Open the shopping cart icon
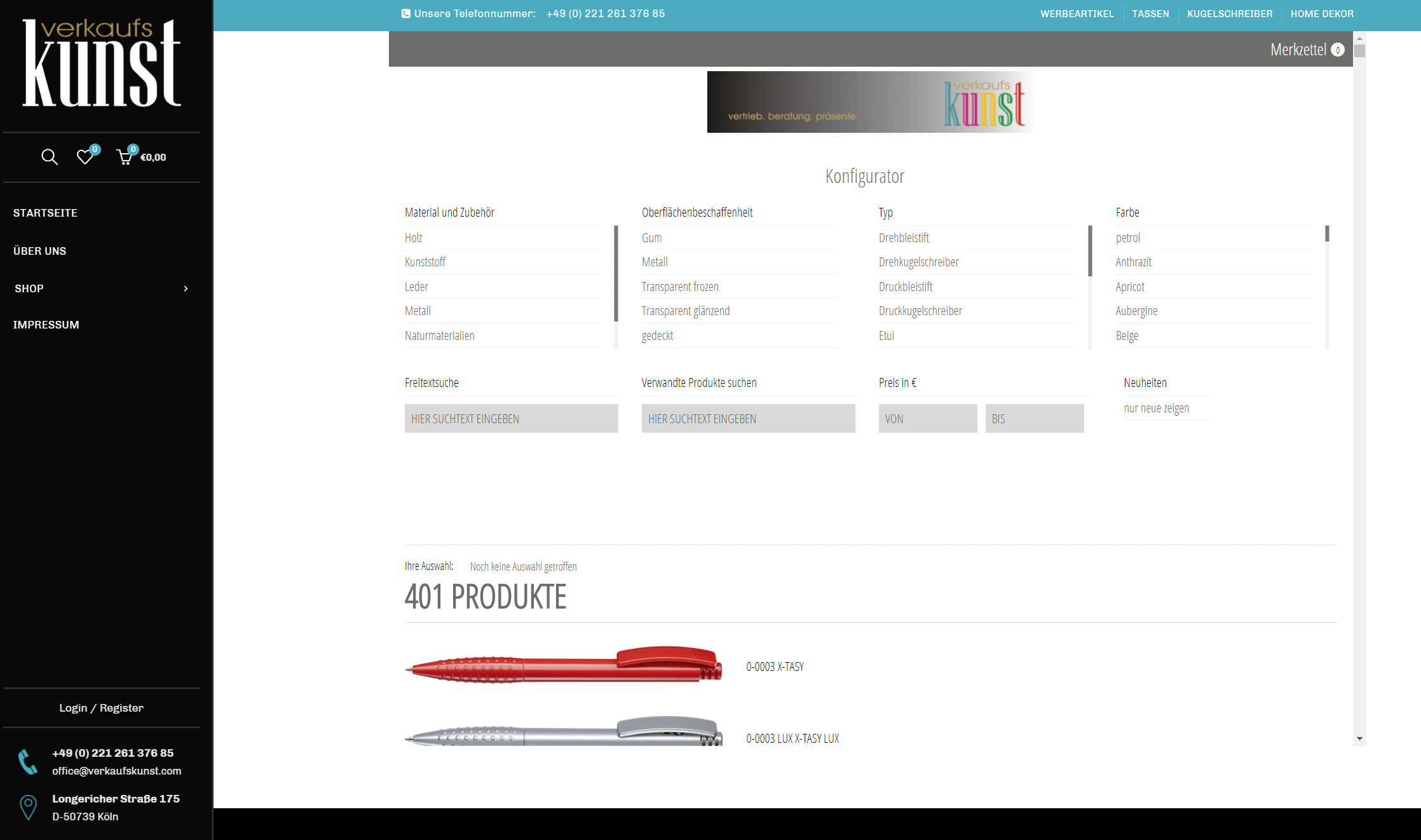This screenshot has height=840, width=1421. tap(125, 157)
